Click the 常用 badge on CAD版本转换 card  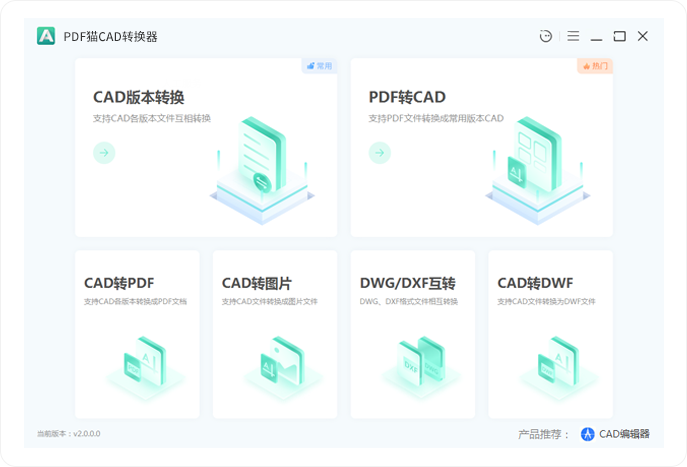click(x=320, y=66)
